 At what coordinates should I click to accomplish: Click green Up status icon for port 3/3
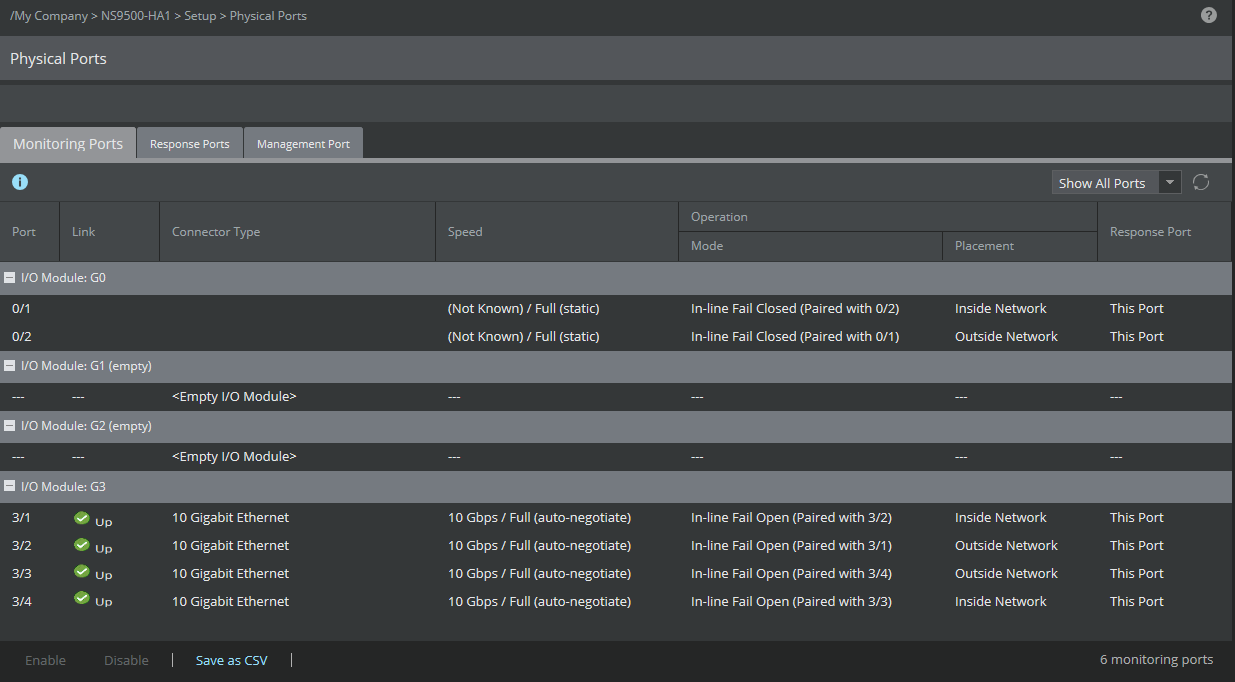click(x=82, y=573)
